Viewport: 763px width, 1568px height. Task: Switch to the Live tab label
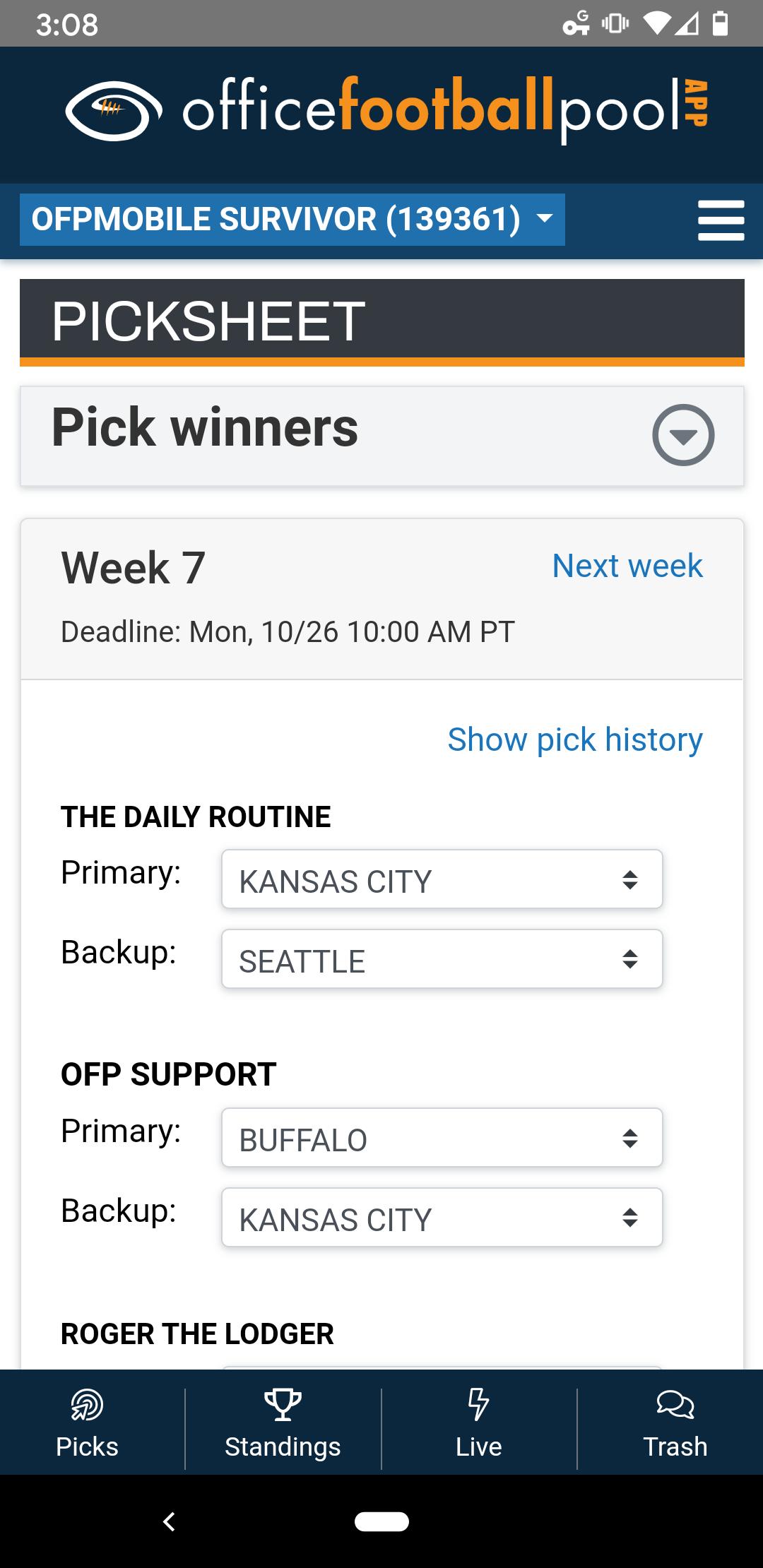click(x=478, y=1447)
